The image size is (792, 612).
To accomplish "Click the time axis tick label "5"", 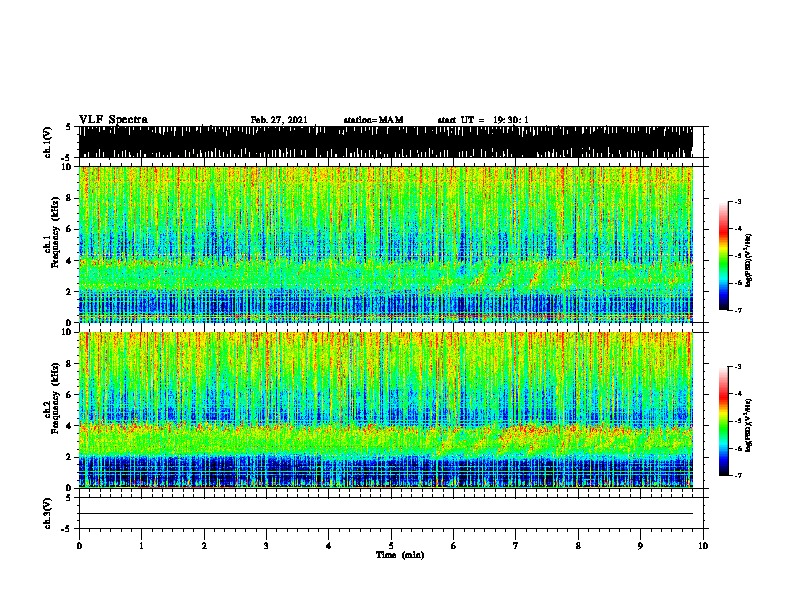I will coord(391,546).
